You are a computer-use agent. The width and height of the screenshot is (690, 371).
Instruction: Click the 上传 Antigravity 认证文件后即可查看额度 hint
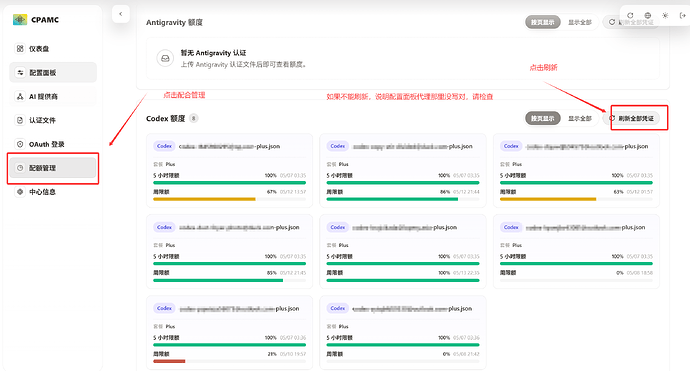pos(243,65)
